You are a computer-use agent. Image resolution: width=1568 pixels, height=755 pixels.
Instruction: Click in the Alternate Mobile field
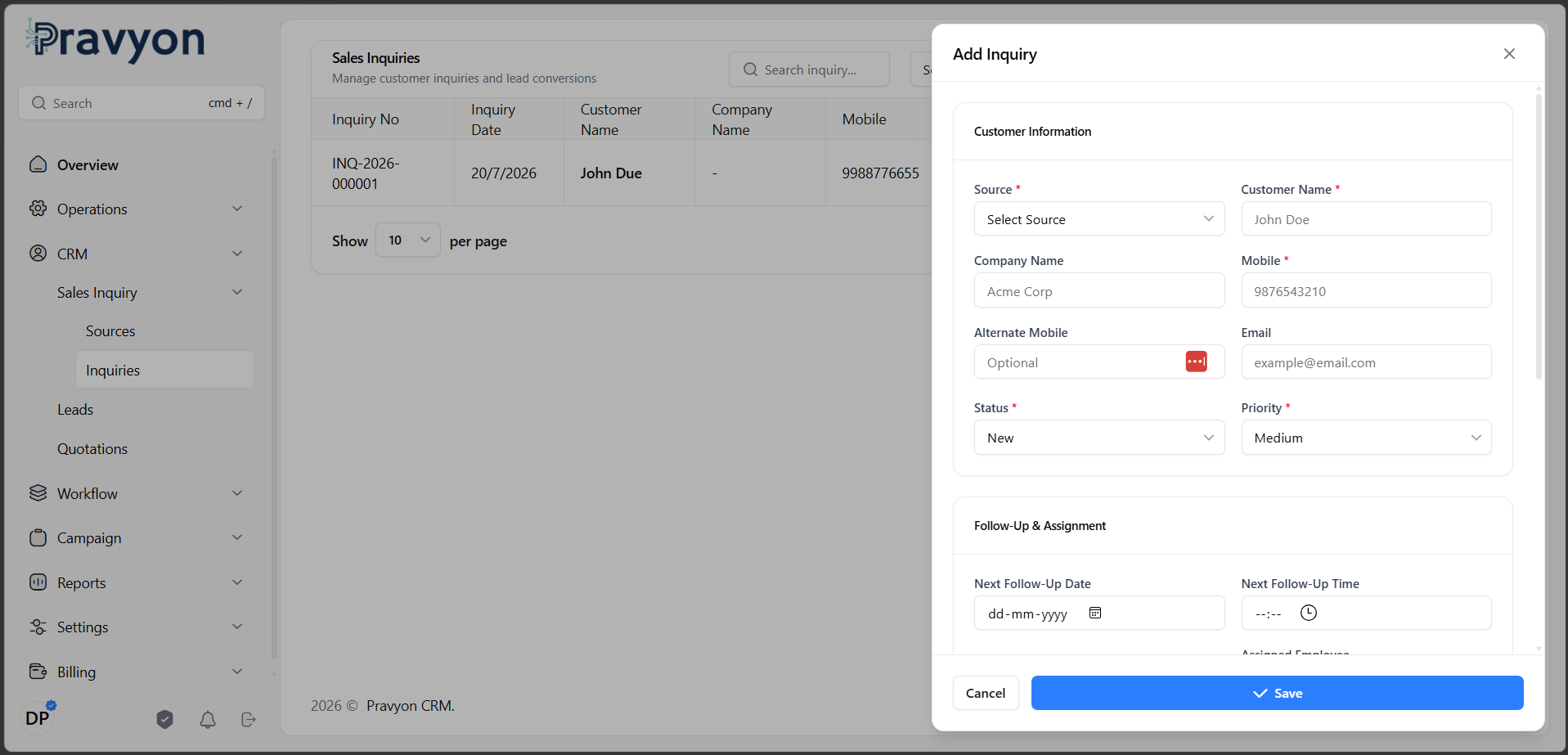tap(1099, 362)
